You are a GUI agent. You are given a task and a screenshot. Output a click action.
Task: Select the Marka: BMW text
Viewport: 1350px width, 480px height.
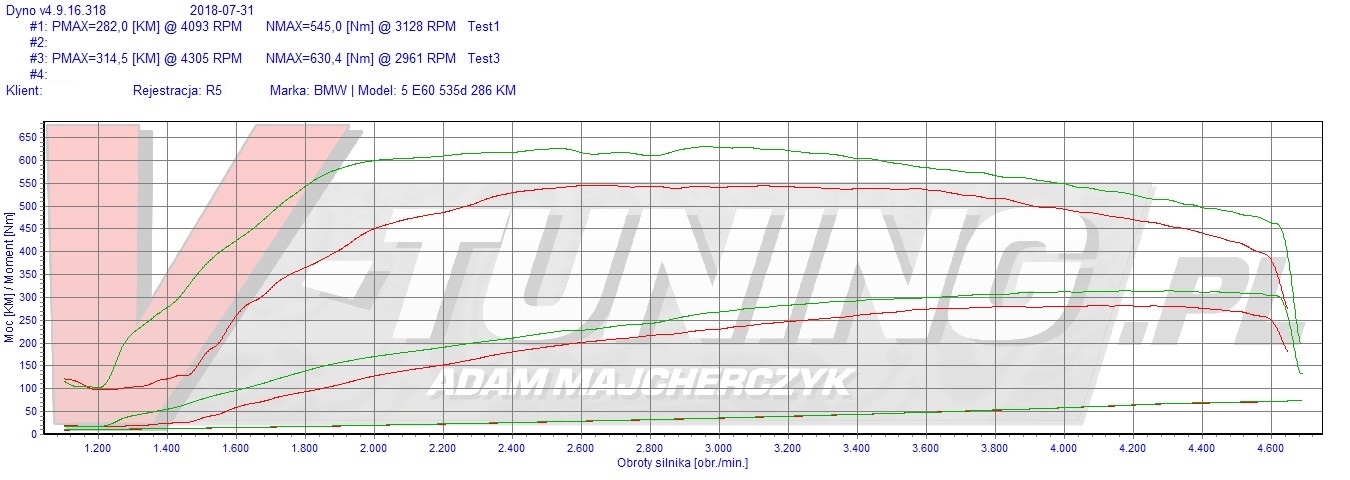point(307,90)
